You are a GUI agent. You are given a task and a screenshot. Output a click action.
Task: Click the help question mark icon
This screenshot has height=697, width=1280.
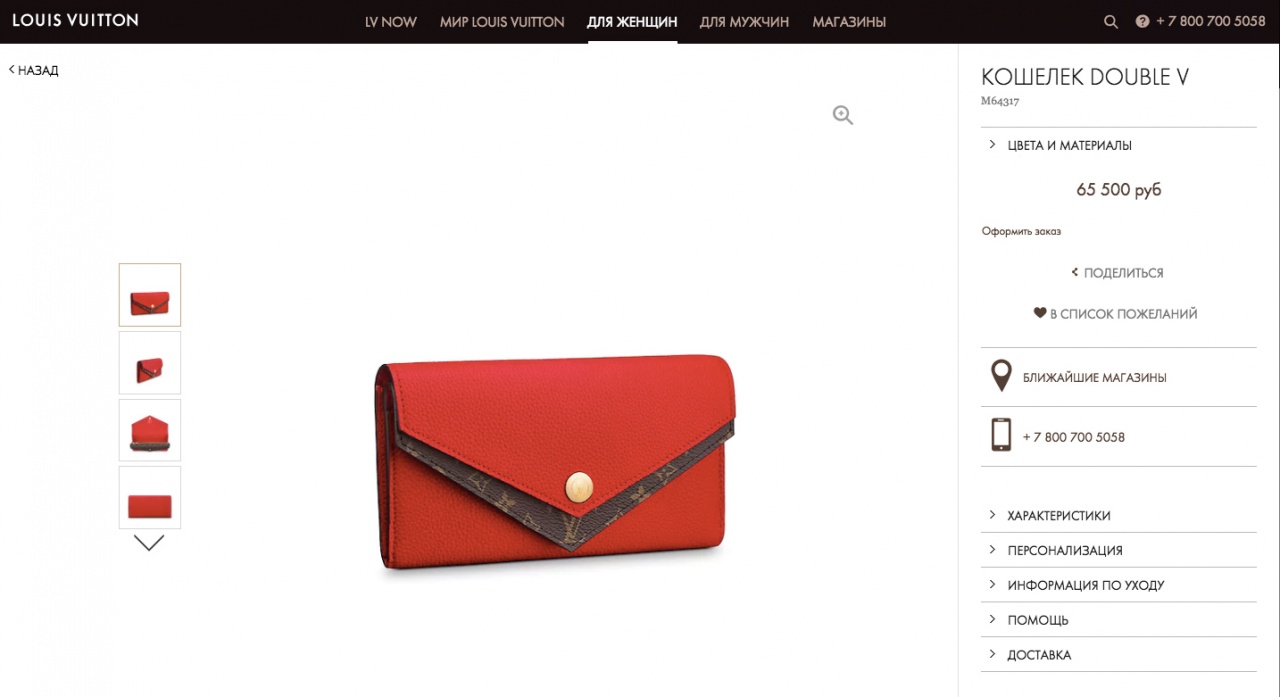1142,22
